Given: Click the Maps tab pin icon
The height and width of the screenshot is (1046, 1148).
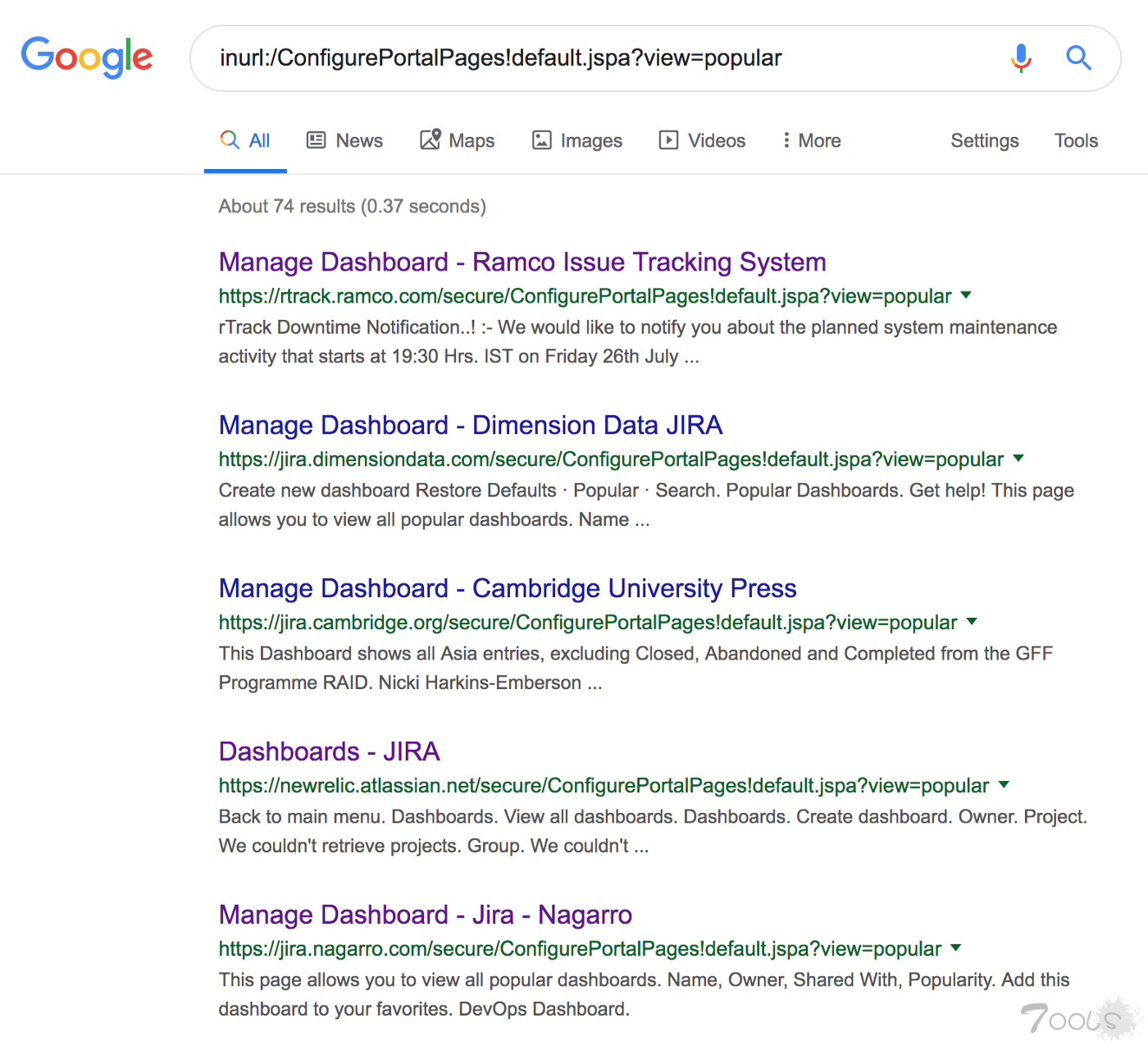Looking at the screenshot, I should 430,139.
